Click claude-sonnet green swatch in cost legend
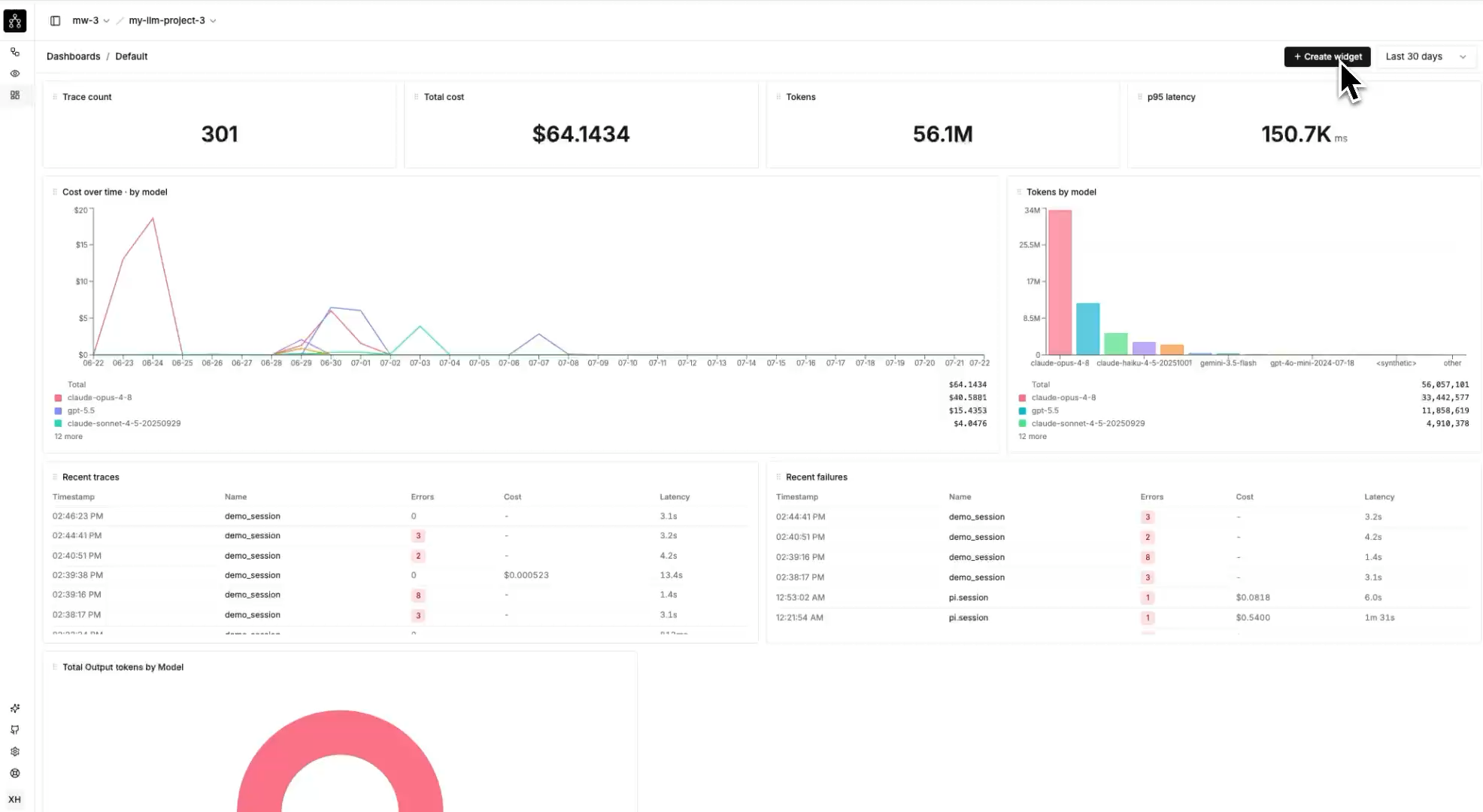Screen dimensions: 1483x812 pyautogui.click(x=58, y=424)
